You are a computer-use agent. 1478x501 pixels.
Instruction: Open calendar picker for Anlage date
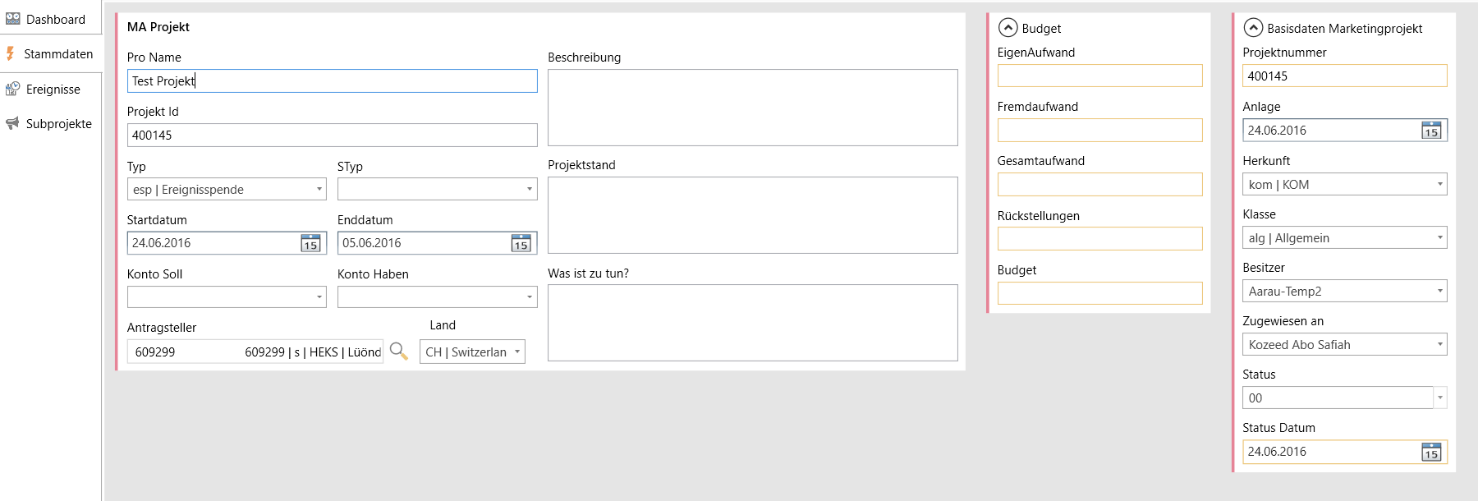1430,131
